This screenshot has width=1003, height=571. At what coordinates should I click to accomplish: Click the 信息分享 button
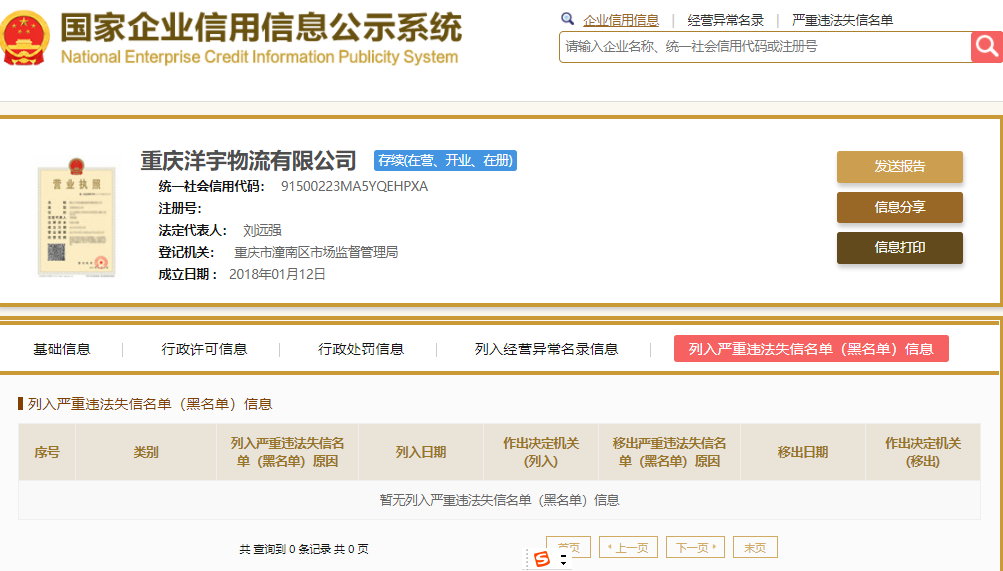pos(899,207)
